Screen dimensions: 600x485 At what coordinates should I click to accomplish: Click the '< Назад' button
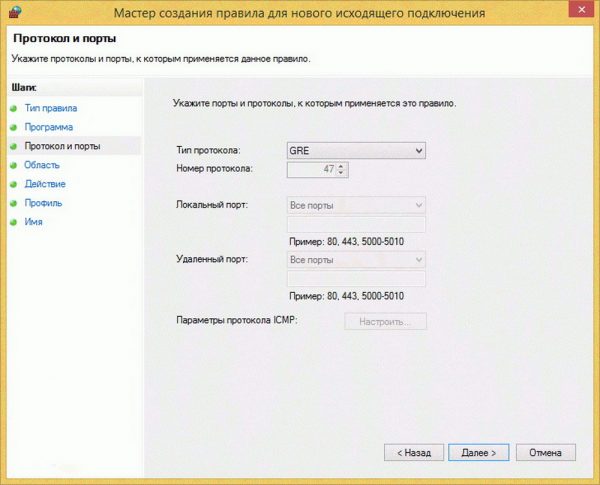[x=414, y=452]
